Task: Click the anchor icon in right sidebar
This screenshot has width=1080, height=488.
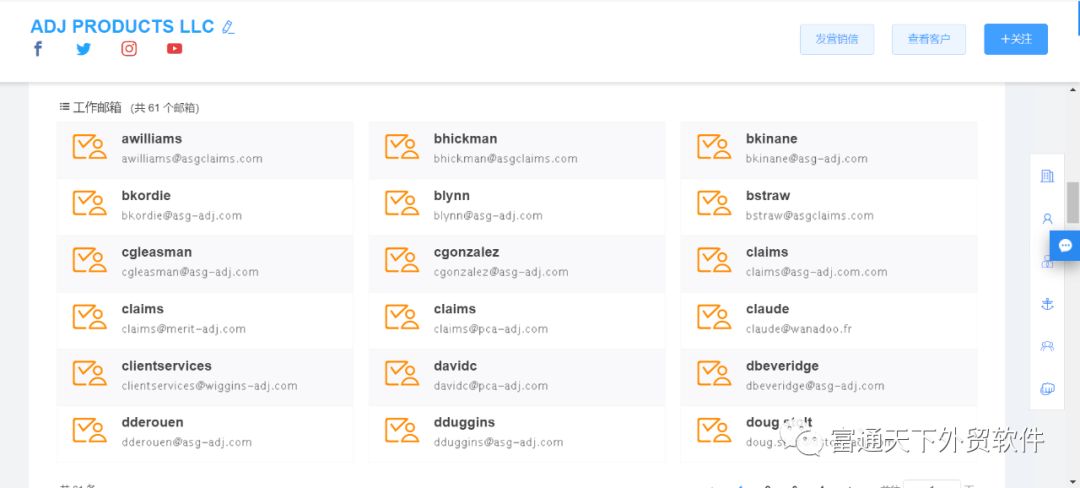Action: 1047,304
